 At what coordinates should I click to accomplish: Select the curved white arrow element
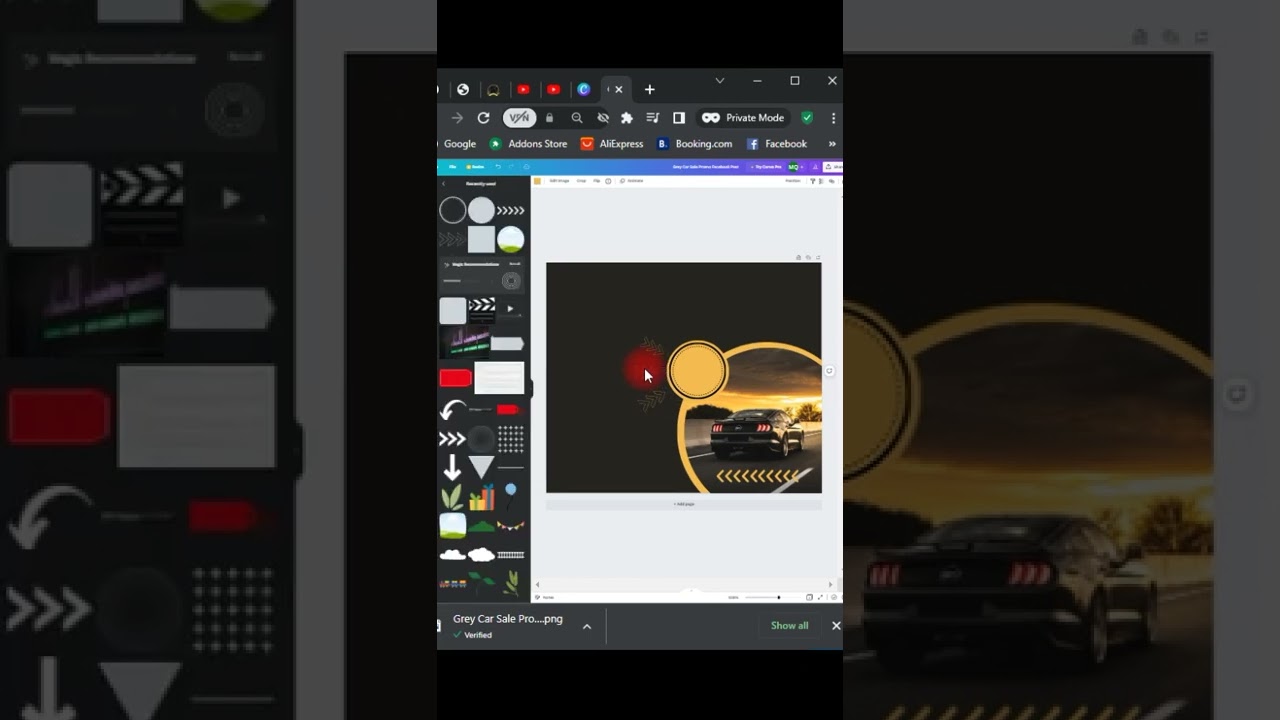453,410
